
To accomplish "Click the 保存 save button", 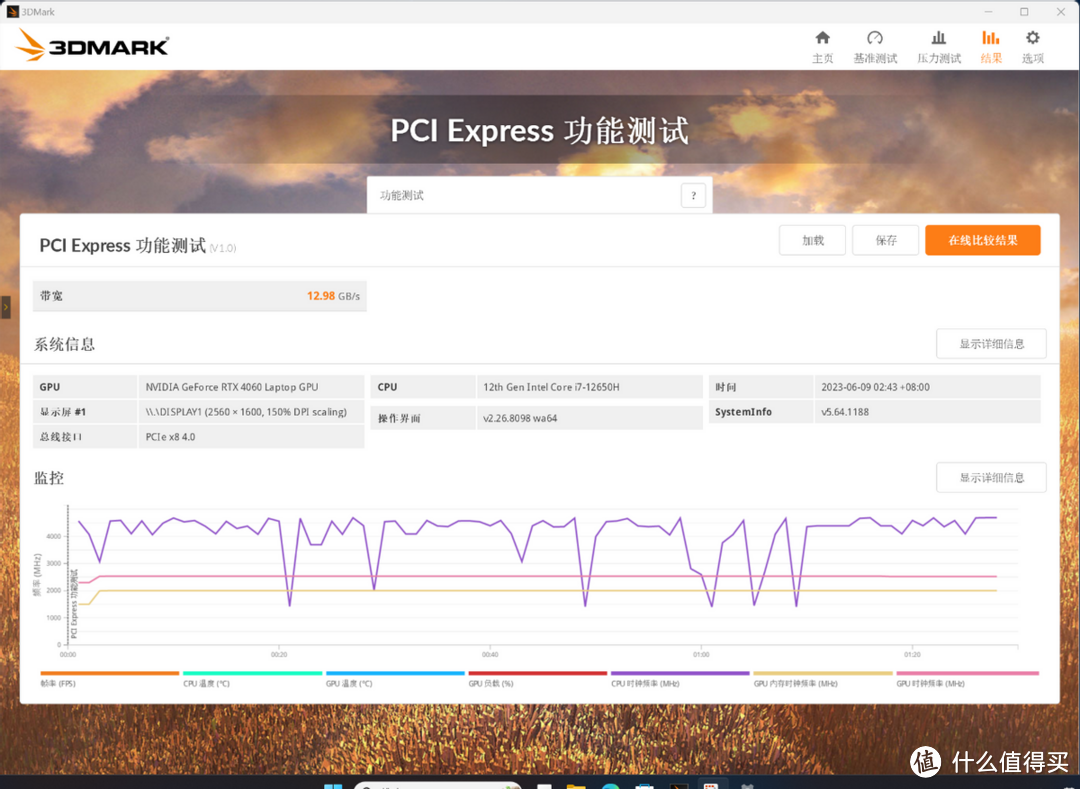I will (885, 240).
